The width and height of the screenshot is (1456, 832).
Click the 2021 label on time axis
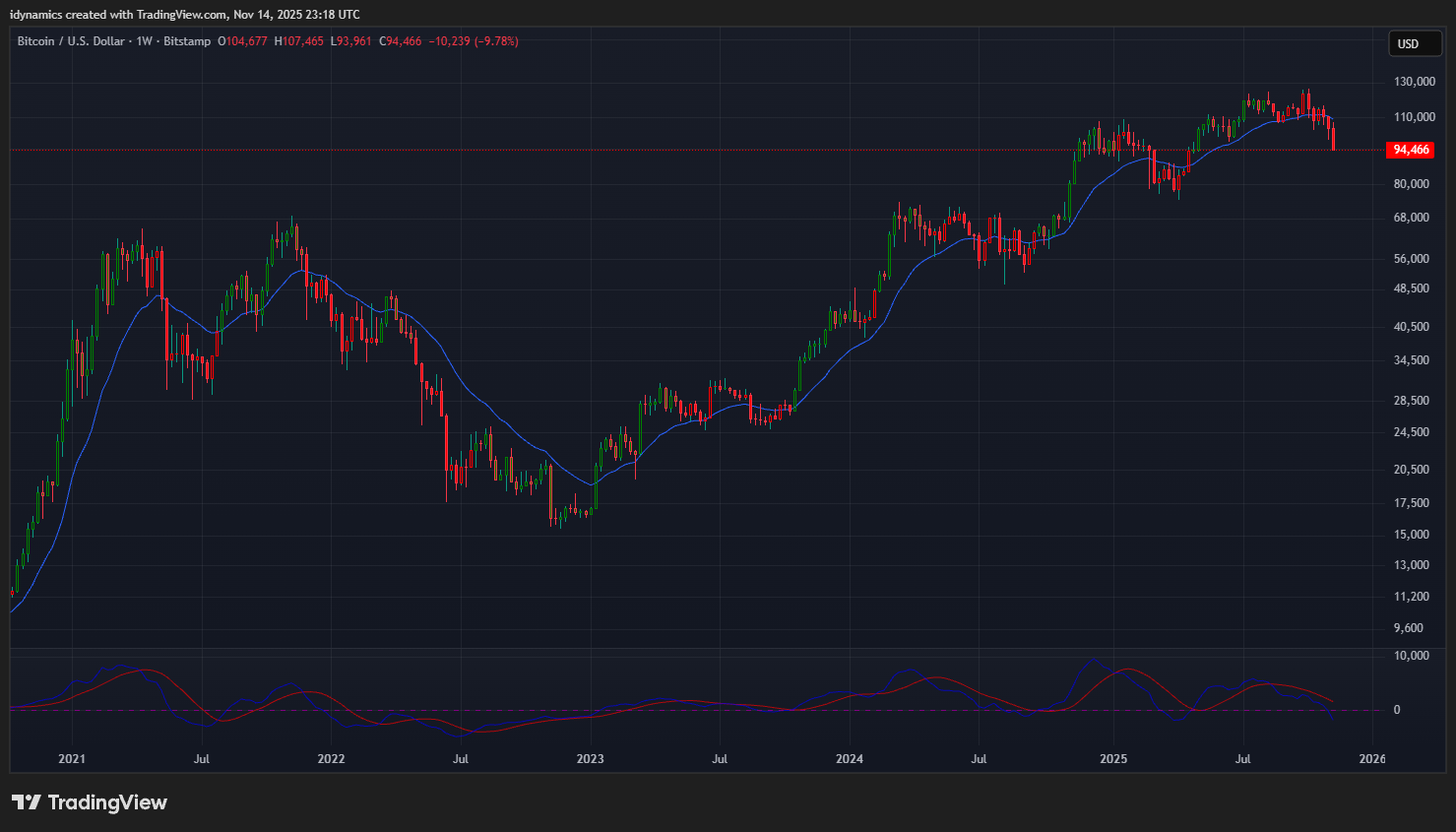pos(72,758)
